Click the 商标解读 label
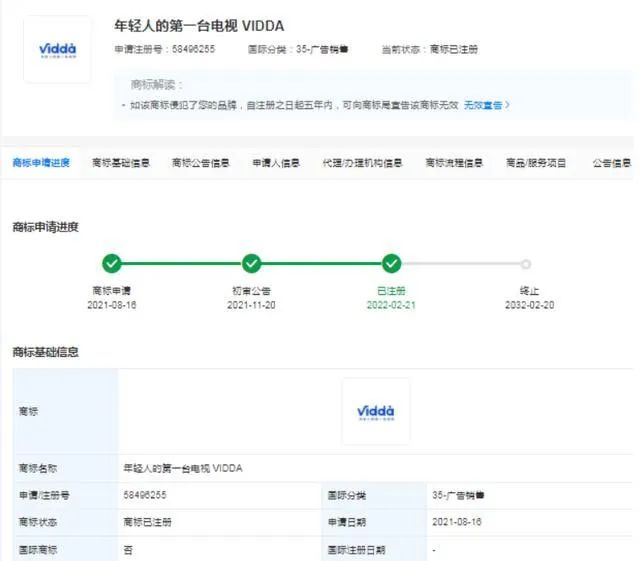The height and width of the screenshot is (561, 640). click(157, 85)
